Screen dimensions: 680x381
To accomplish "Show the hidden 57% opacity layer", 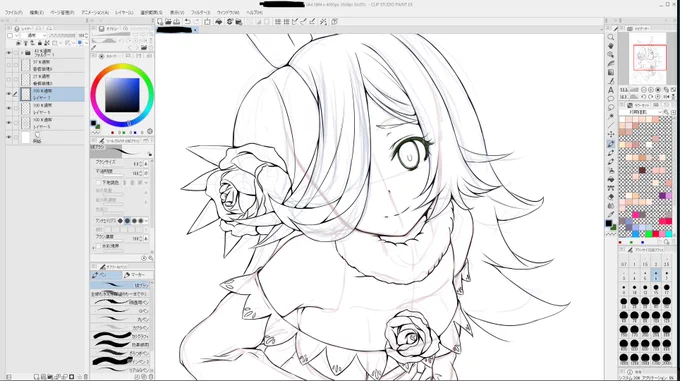I will (9, 65).
